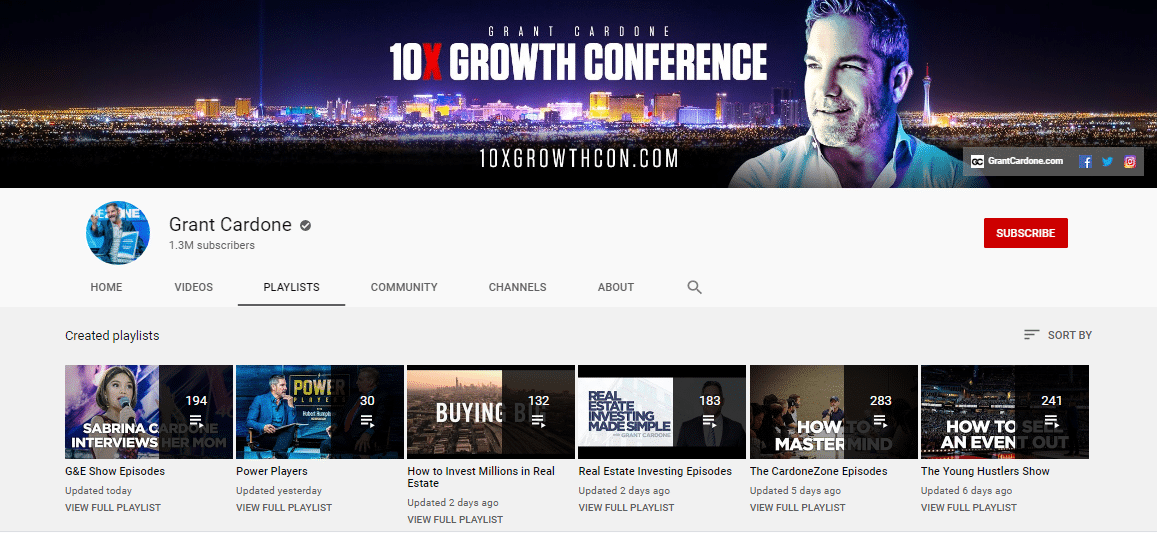
Task: Click the channel search magnifier icon
Action: click(694, 288)
